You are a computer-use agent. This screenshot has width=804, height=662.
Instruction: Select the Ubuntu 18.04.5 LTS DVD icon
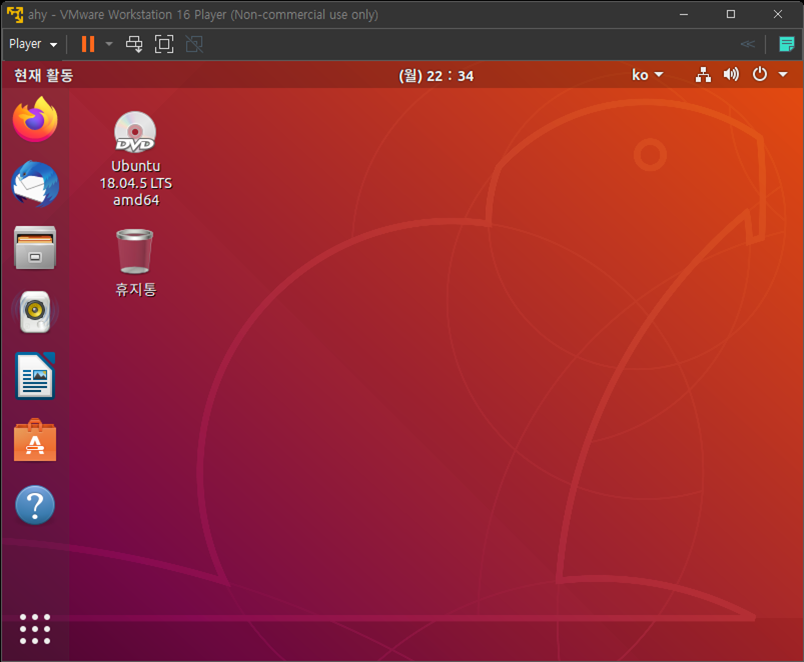click(x=135, y=132)
